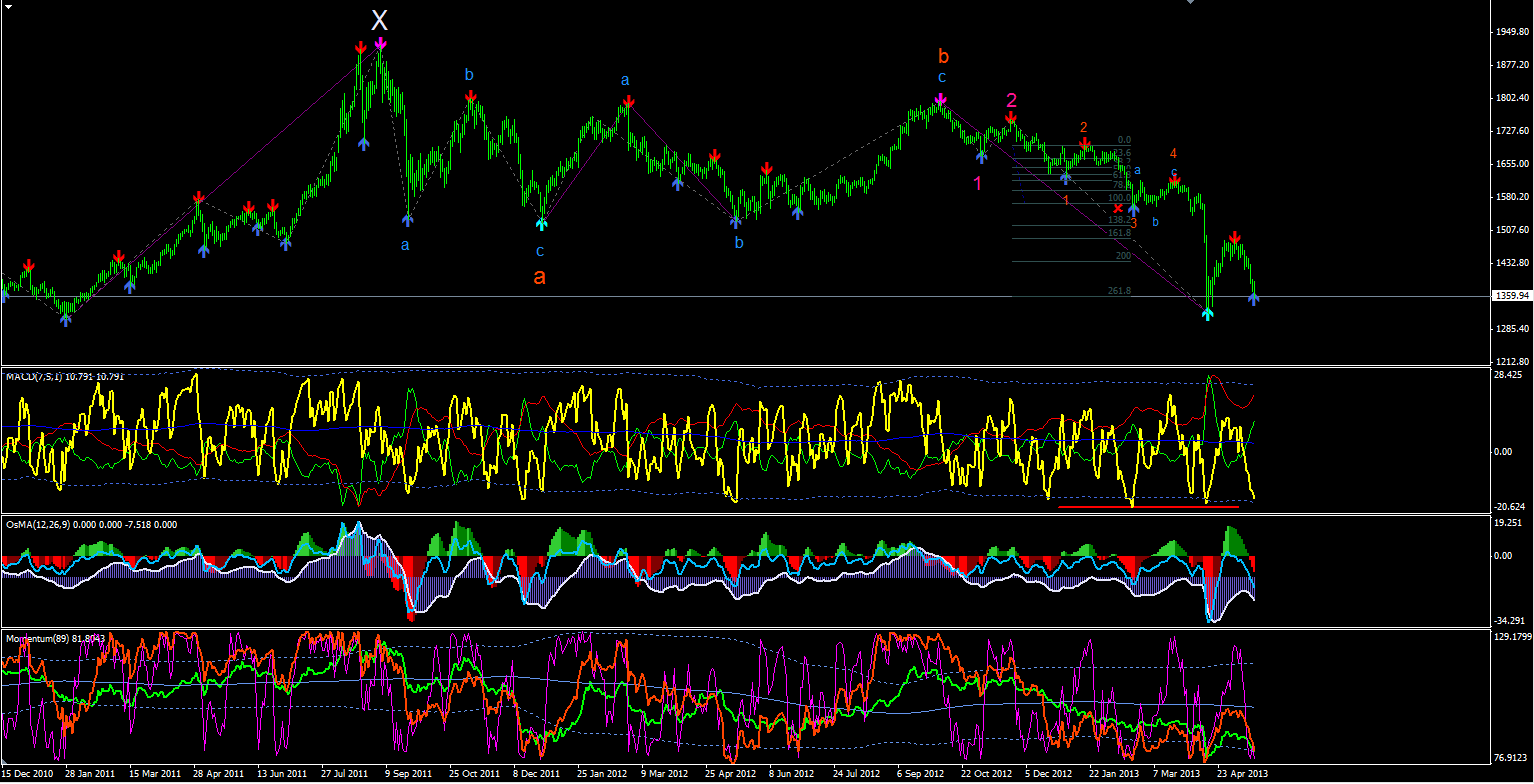This screenshot has width=1534, height=784.
Task: Click the 1580.00 price level label
Action: [x=1511, y=197]
